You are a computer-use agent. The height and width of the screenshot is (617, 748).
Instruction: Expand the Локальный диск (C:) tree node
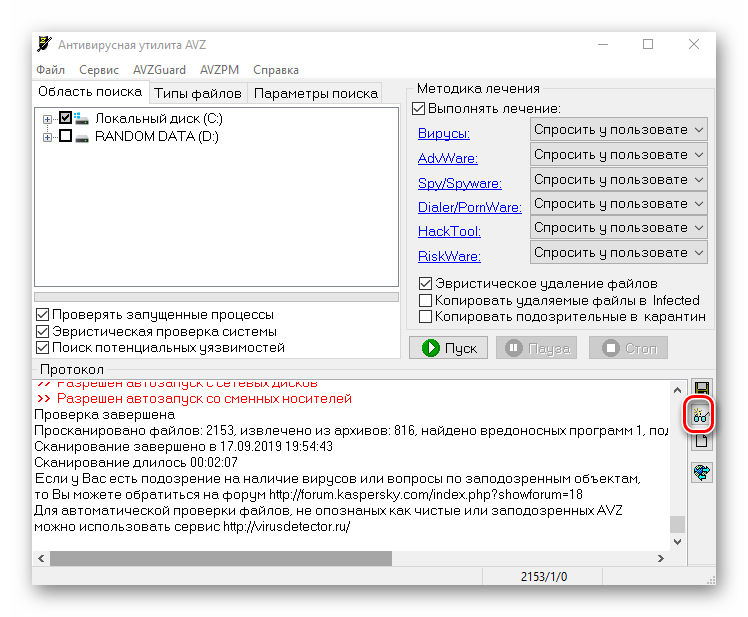(47, 119)
